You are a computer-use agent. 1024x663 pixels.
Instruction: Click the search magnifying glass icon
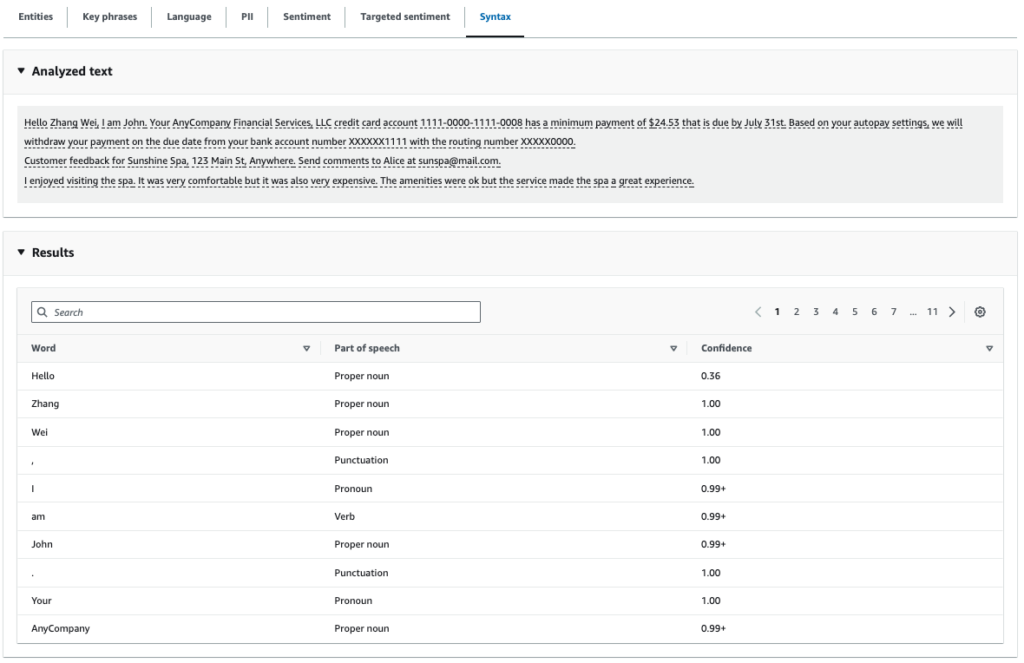pos(42,311)
